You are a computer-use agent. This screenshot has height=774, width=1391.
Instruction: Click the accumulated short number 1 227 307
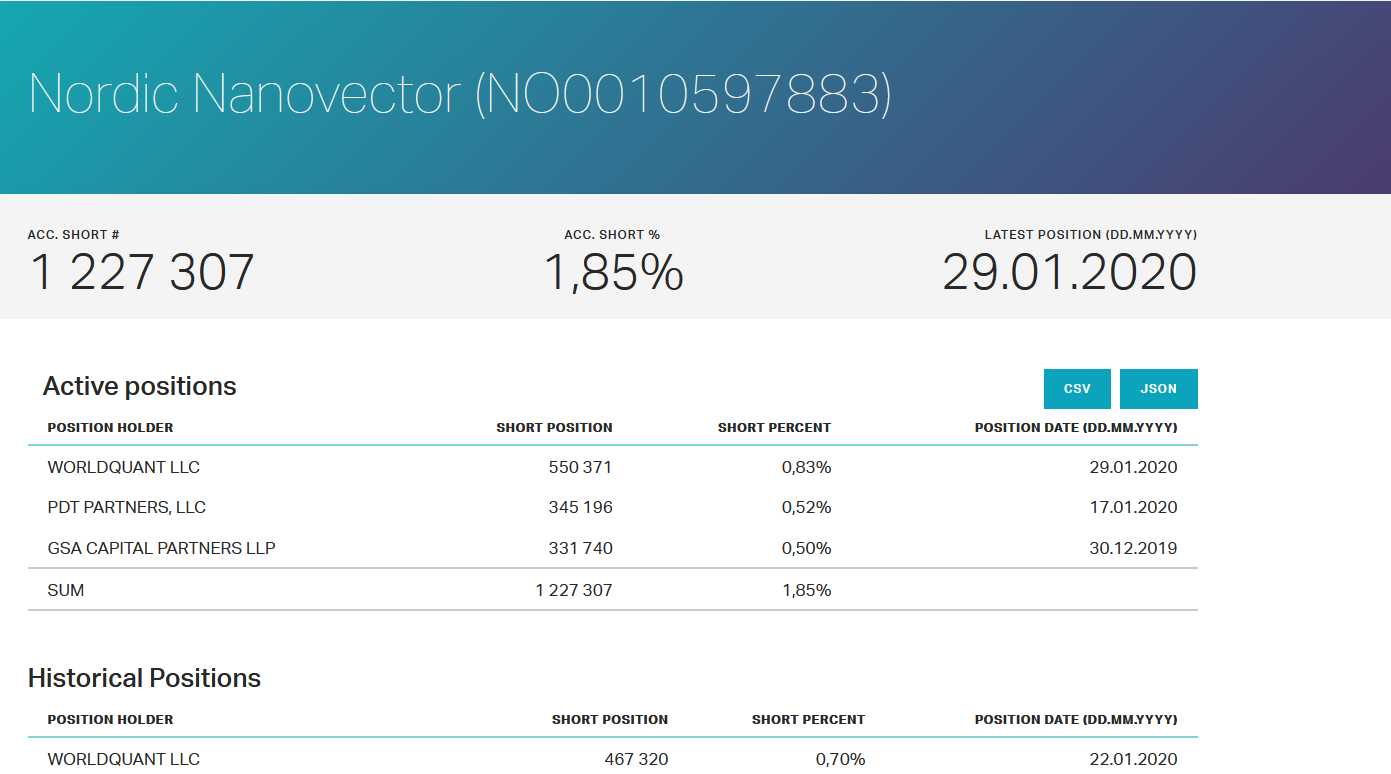click(142, 272)
